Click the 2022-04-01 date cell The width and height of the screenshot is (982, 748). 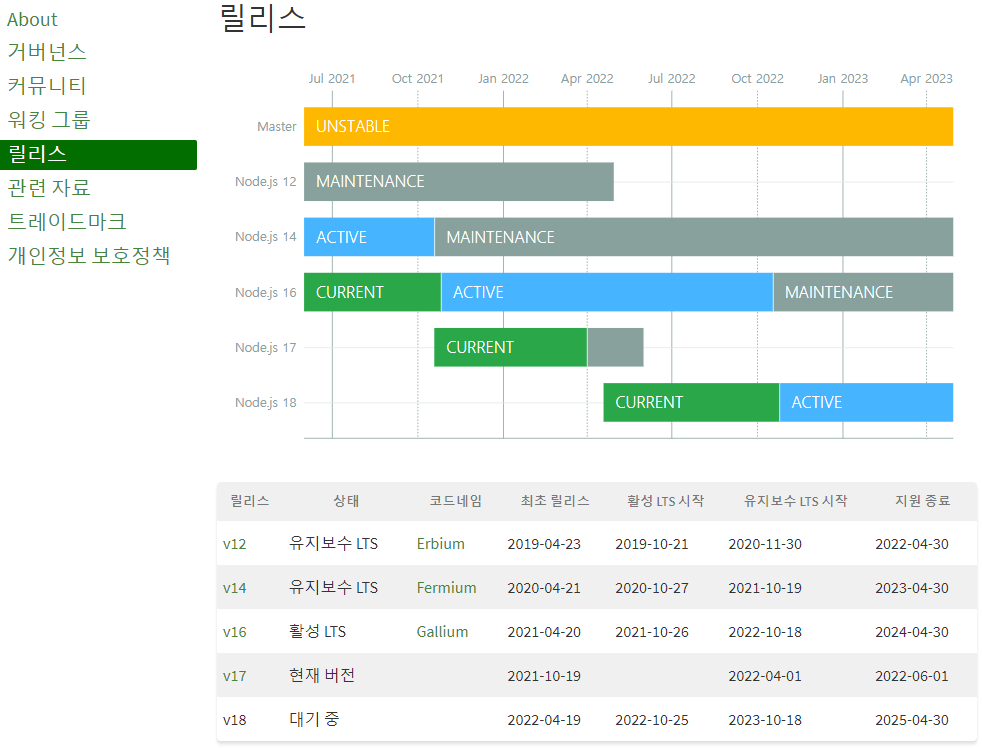[x=765, y=676]
